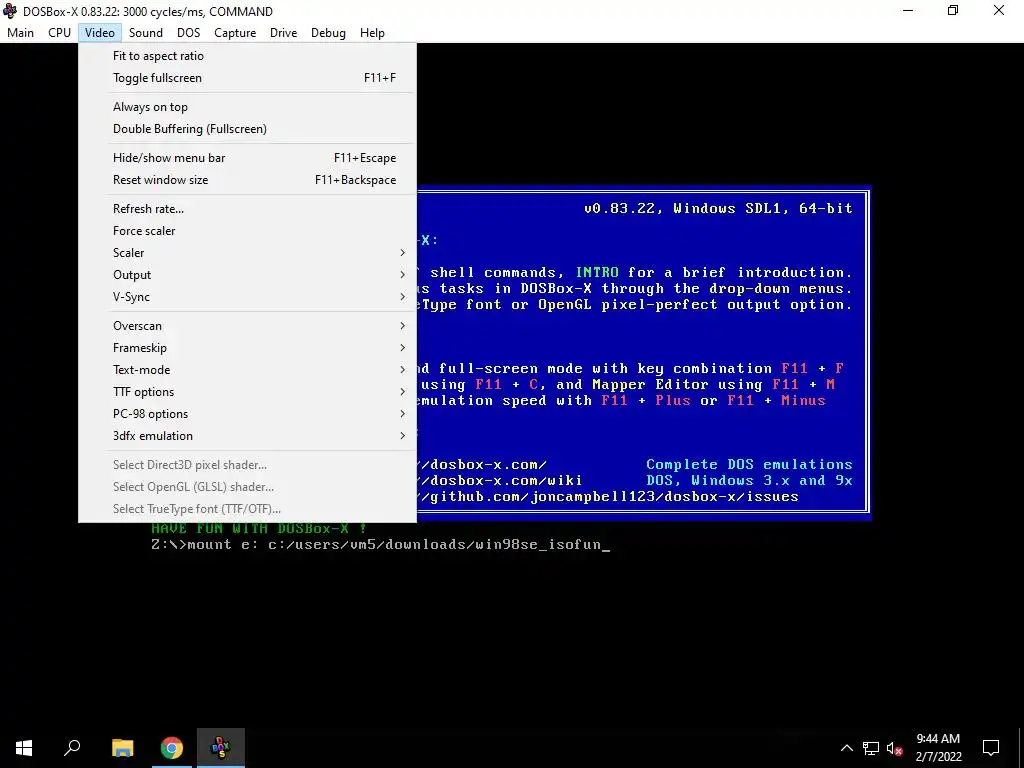
Task: Expand the Overscan submenu
Action: 247,325
